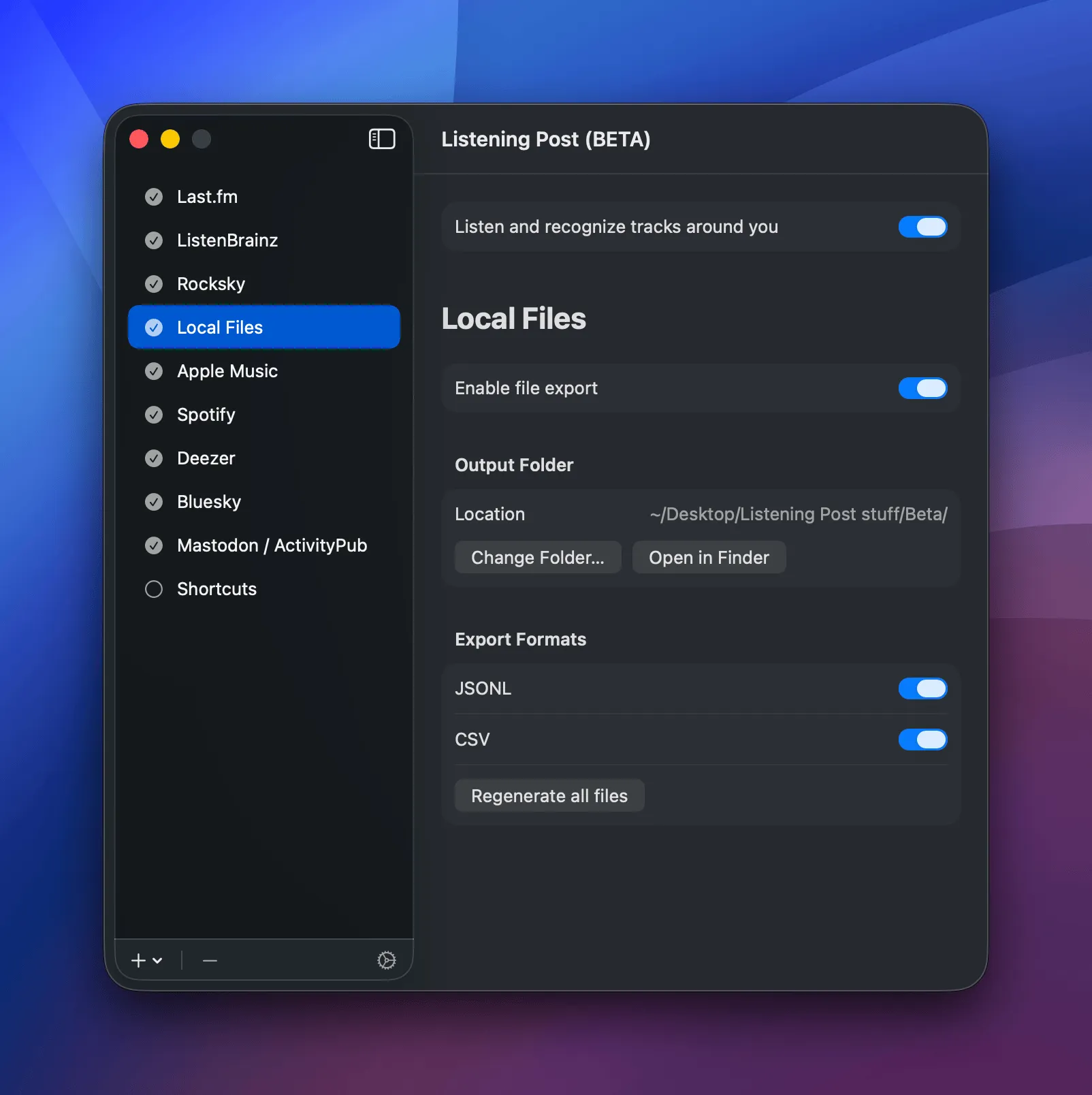Click the Change Folder button

pyautogui.click(x=537, y=557)
